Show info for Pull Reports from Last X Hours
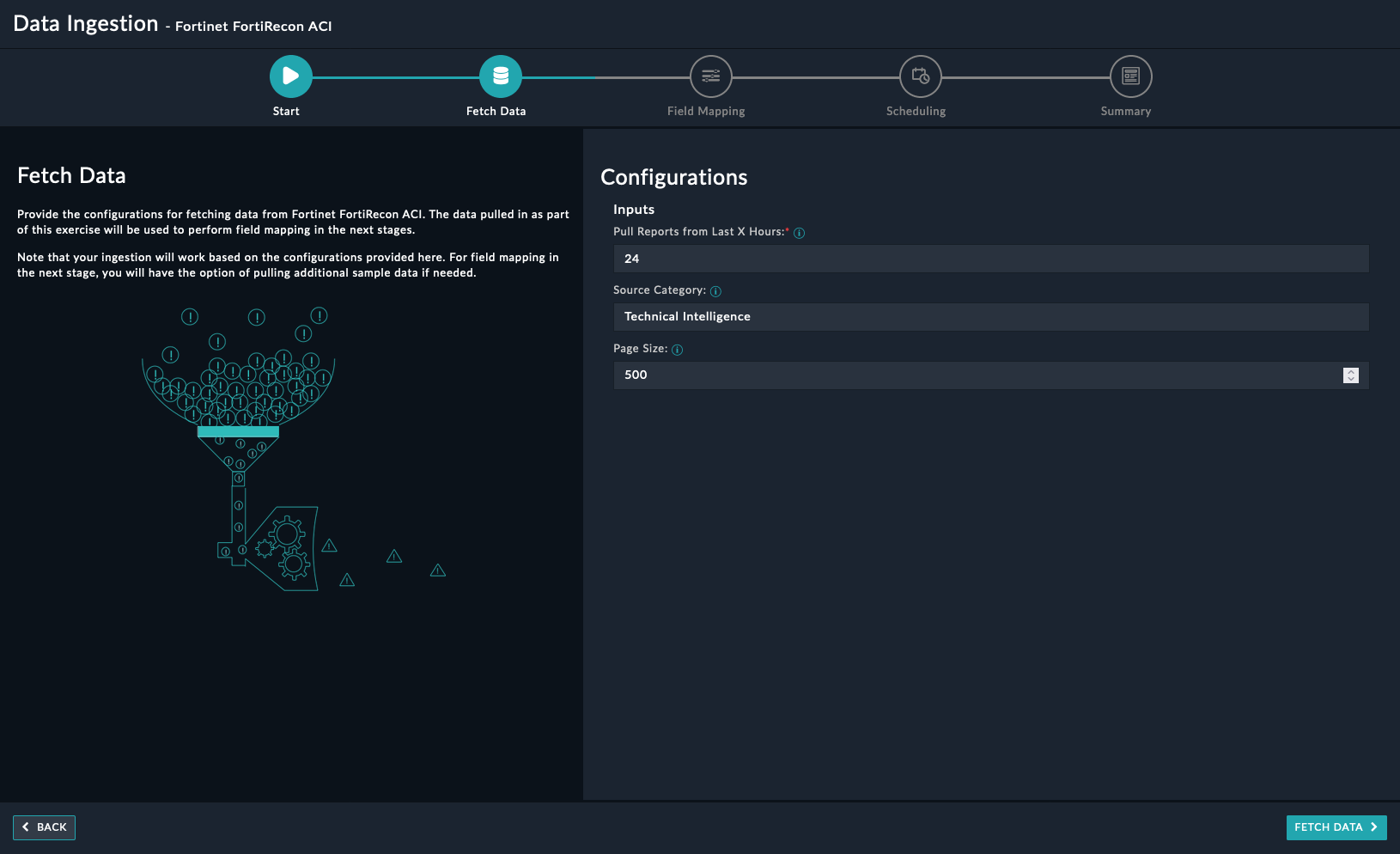This screenshot has height=854, width=1400. pos(799,233)
